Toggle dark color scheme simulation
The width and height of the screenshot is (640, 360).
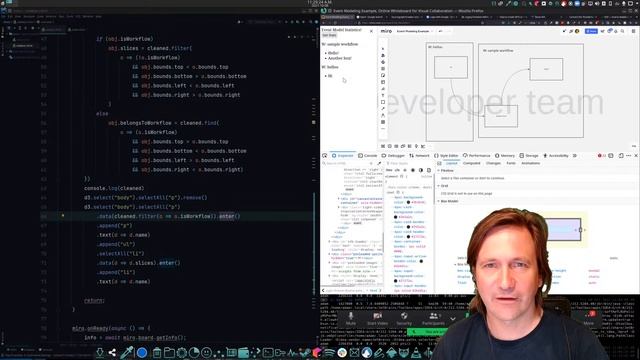(x=421, y=170)
